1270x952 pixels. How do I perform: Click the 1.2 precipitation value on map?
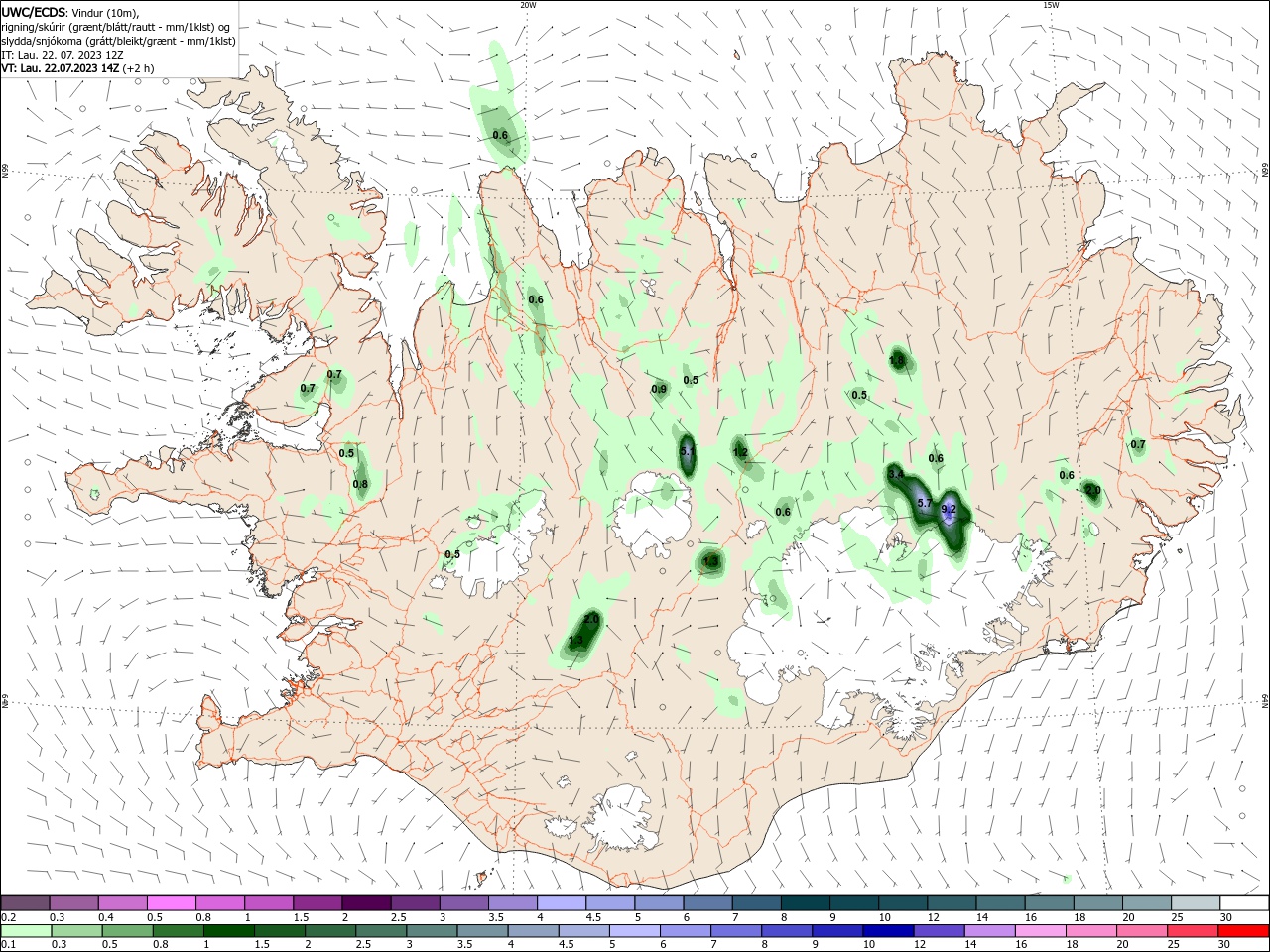click(740, 452)
